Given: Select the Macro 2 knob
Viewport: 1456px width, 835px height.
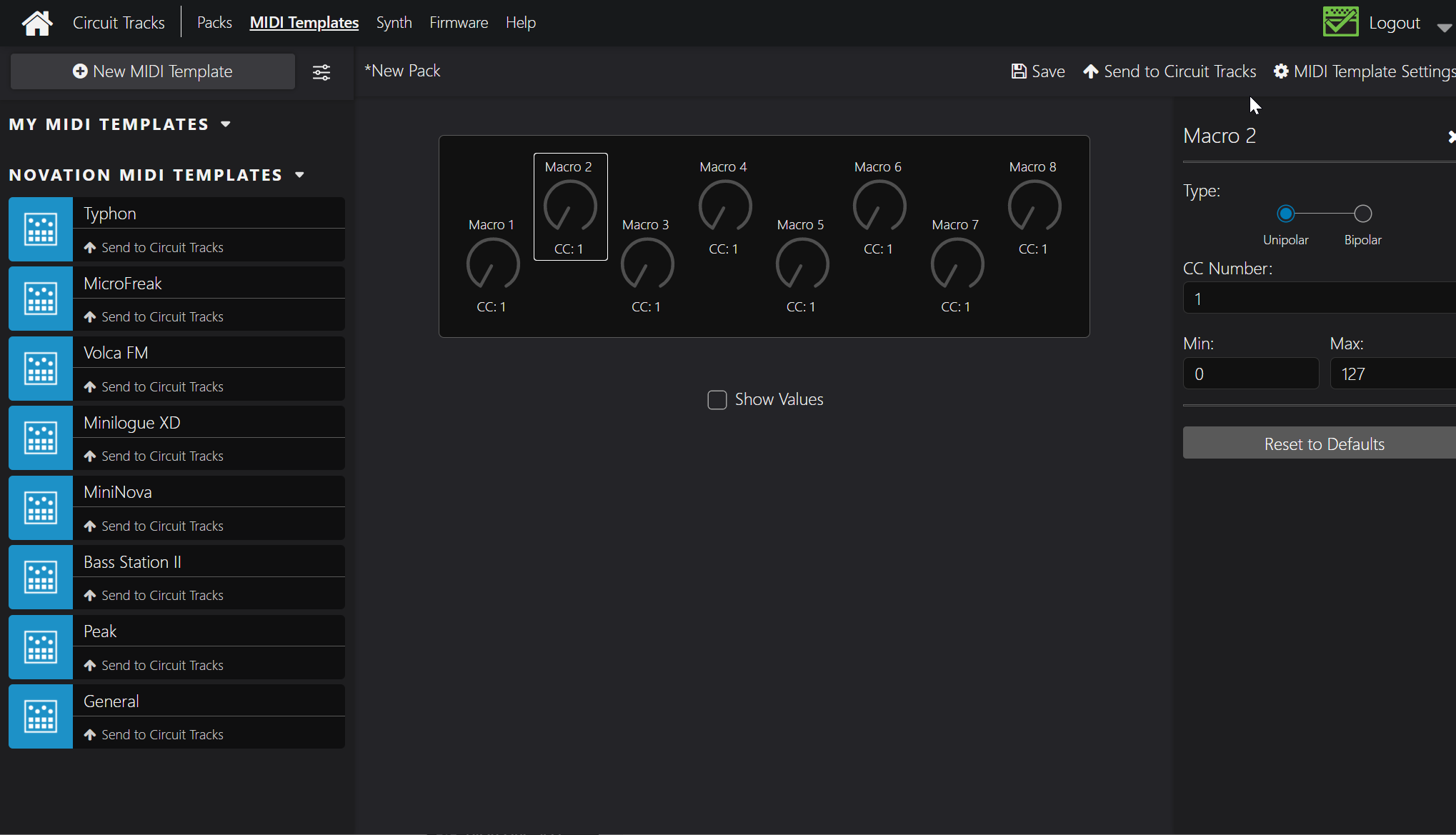Looking at the screenshot, I should 570,206.
